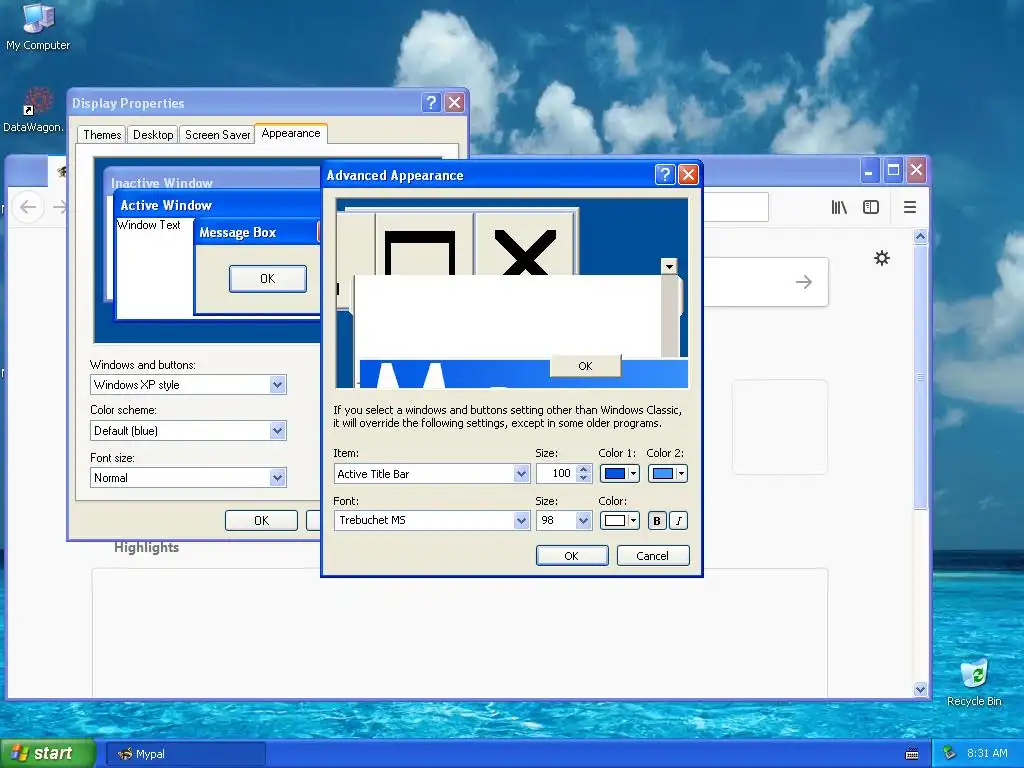1024x768 pixels.
Task: Open the Color 2 swatch picker
Action: point(667,473)
